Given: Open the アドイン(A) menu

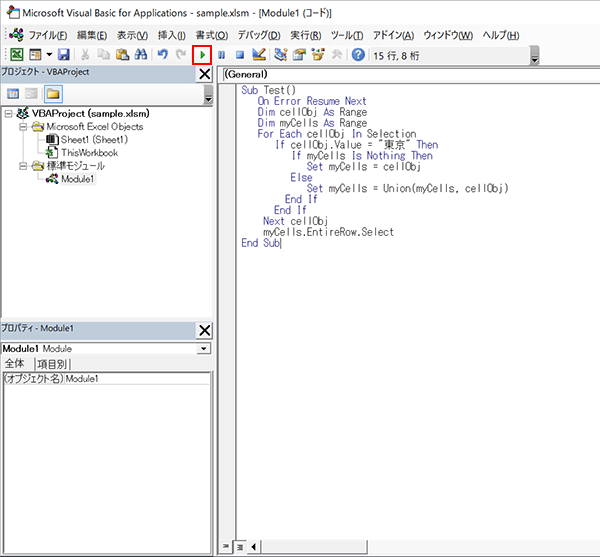Looking at the screenshot, I should [x=393, y=36].
